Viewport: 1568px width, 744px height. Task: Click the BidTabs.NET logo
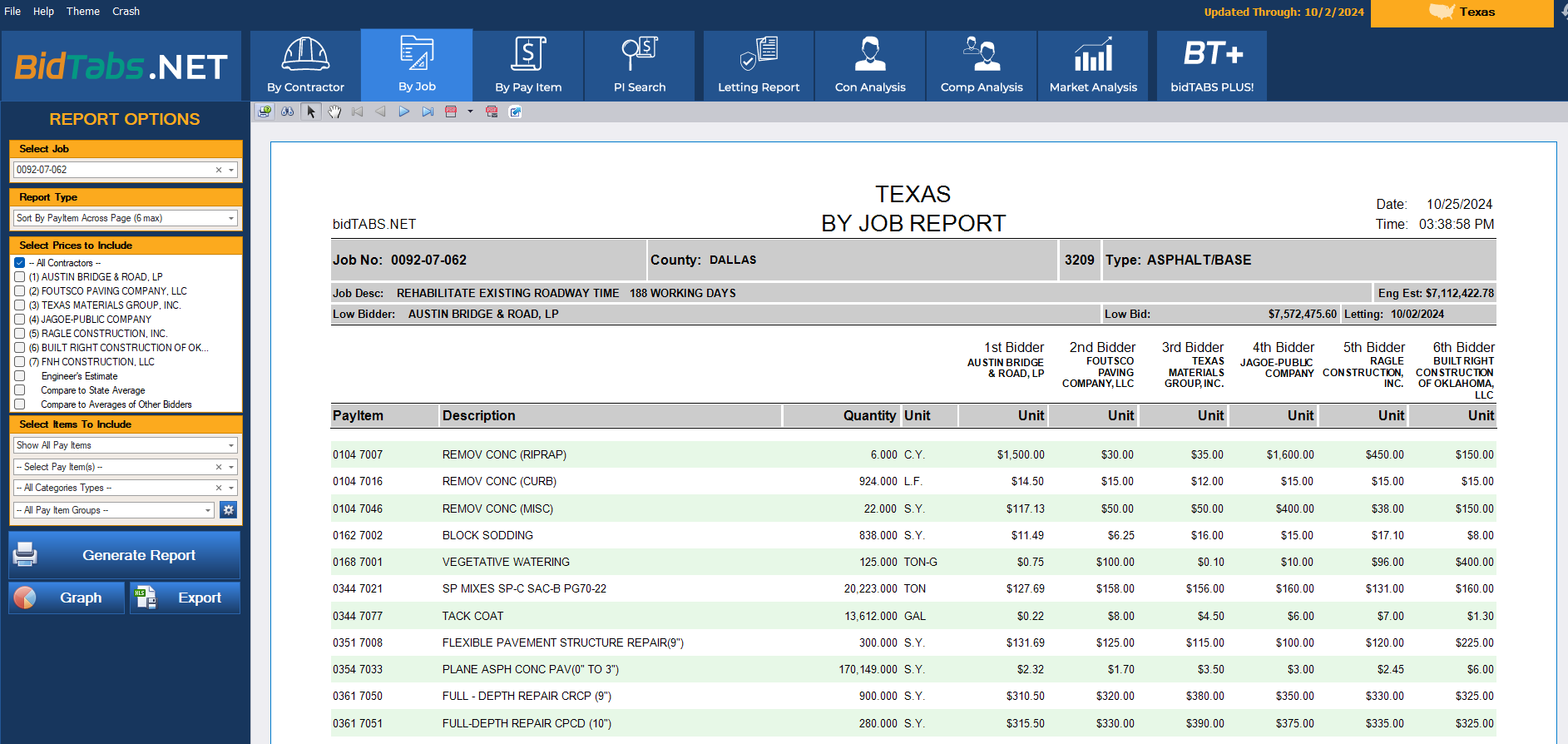tap(121, 67)
